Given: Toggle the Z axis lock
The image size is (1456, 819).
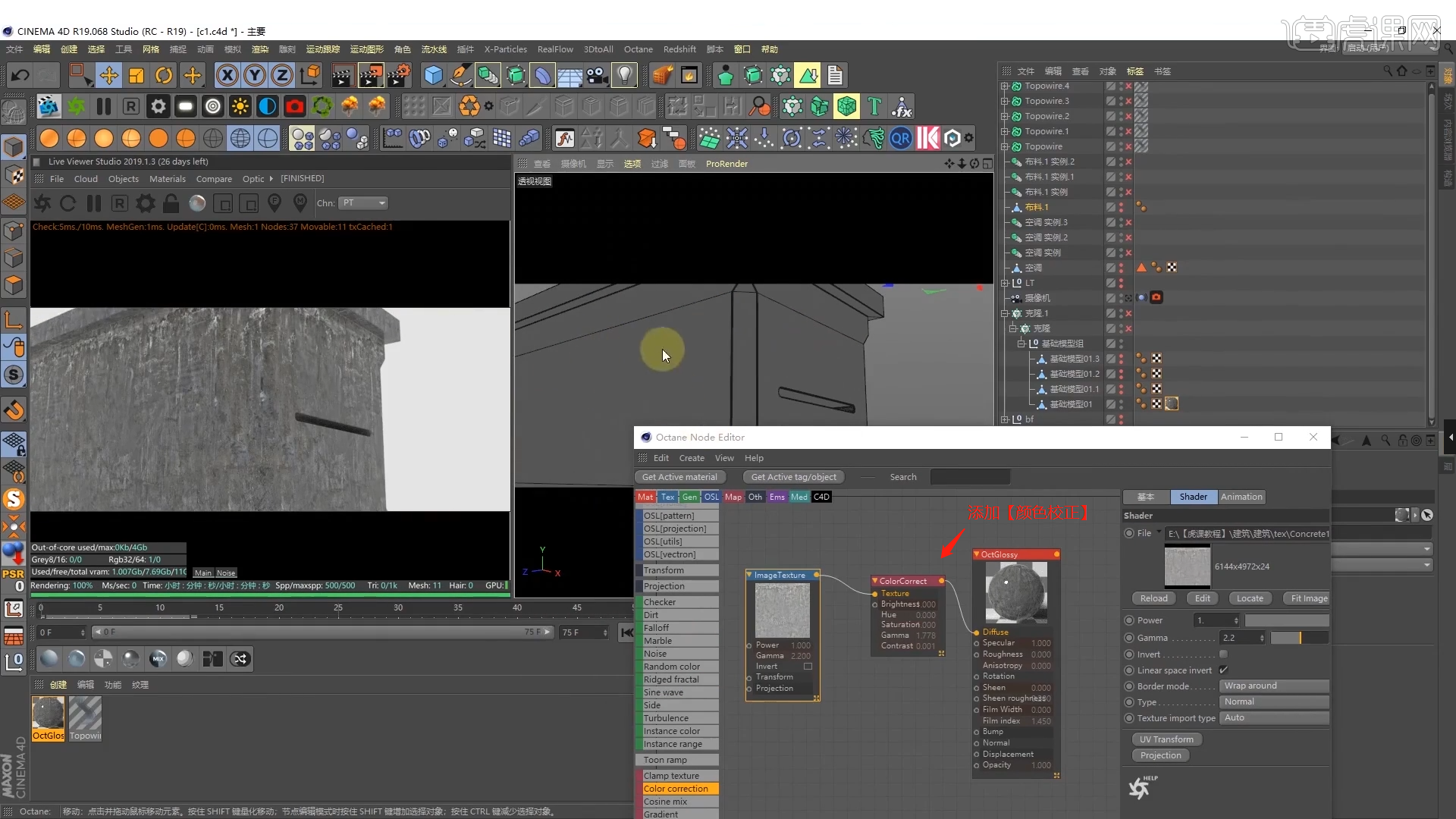Looking at the screenshot, I should coord(282,75).
